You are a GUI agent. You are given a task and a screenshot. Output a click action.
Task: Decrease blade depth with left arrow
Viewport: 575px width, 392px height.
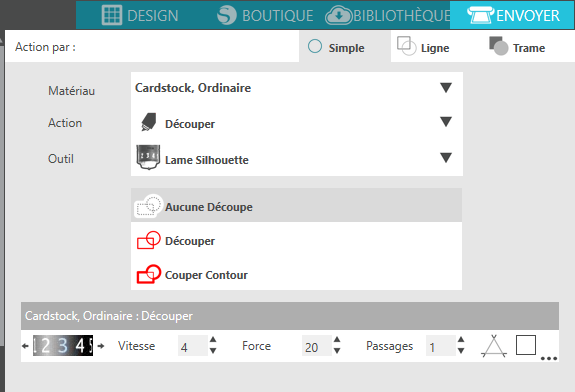coord(25,346)
